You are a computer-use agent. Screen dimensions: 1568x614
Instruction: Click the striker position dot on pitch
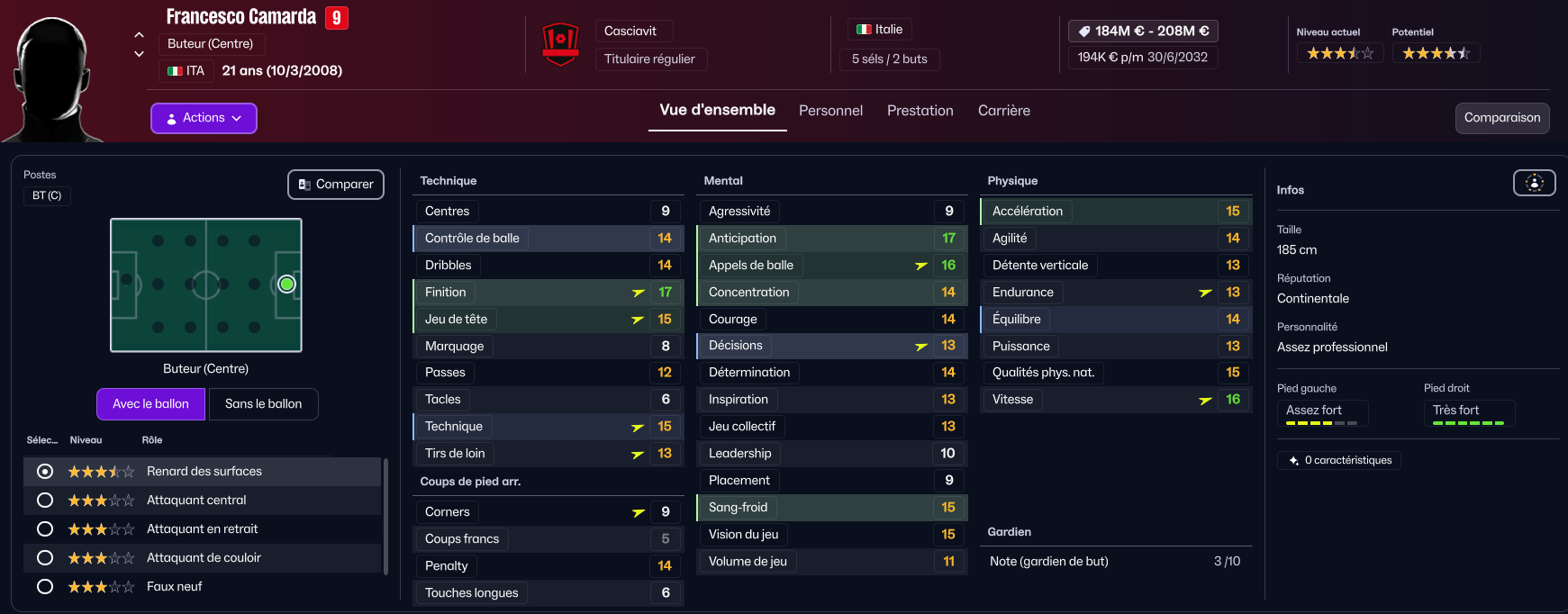tap(286, 284)
